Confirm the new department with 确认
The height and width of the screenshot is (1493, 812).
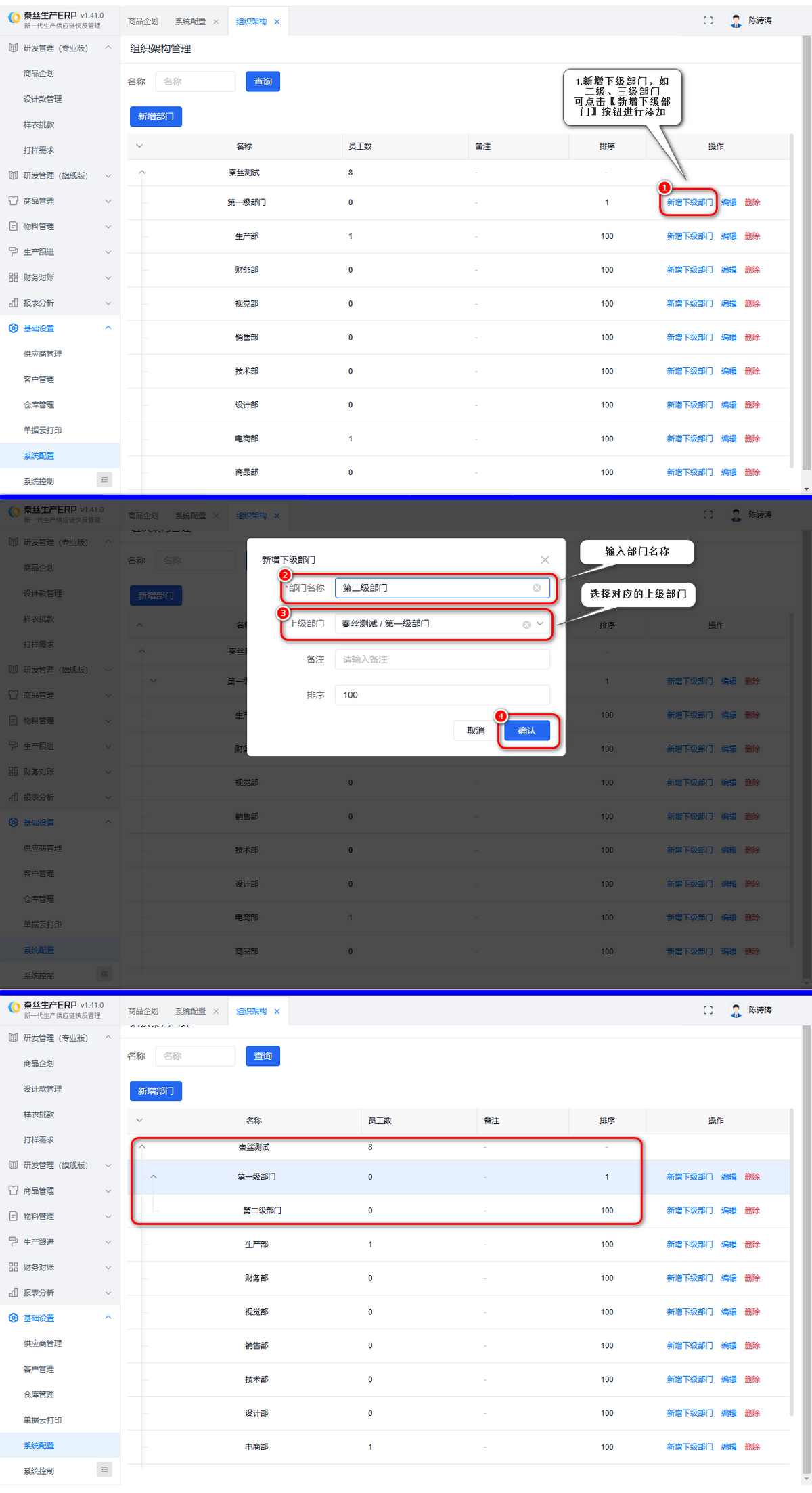[x=526, y=731]
